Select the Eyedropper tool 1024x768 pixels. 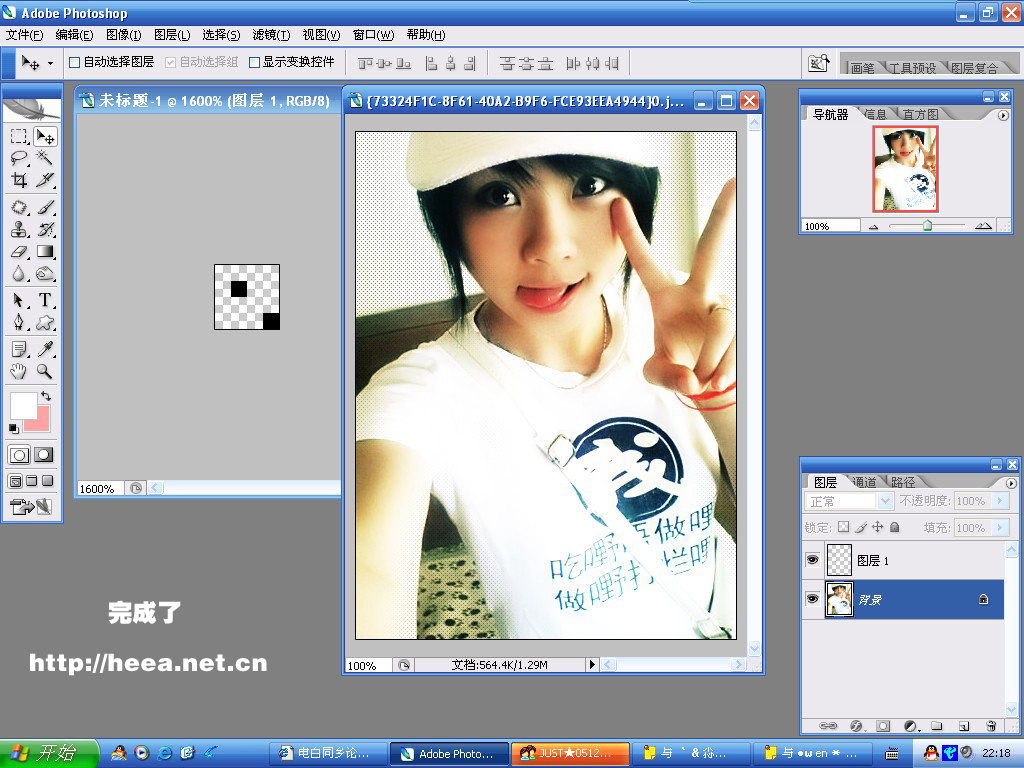coord(45,349)
